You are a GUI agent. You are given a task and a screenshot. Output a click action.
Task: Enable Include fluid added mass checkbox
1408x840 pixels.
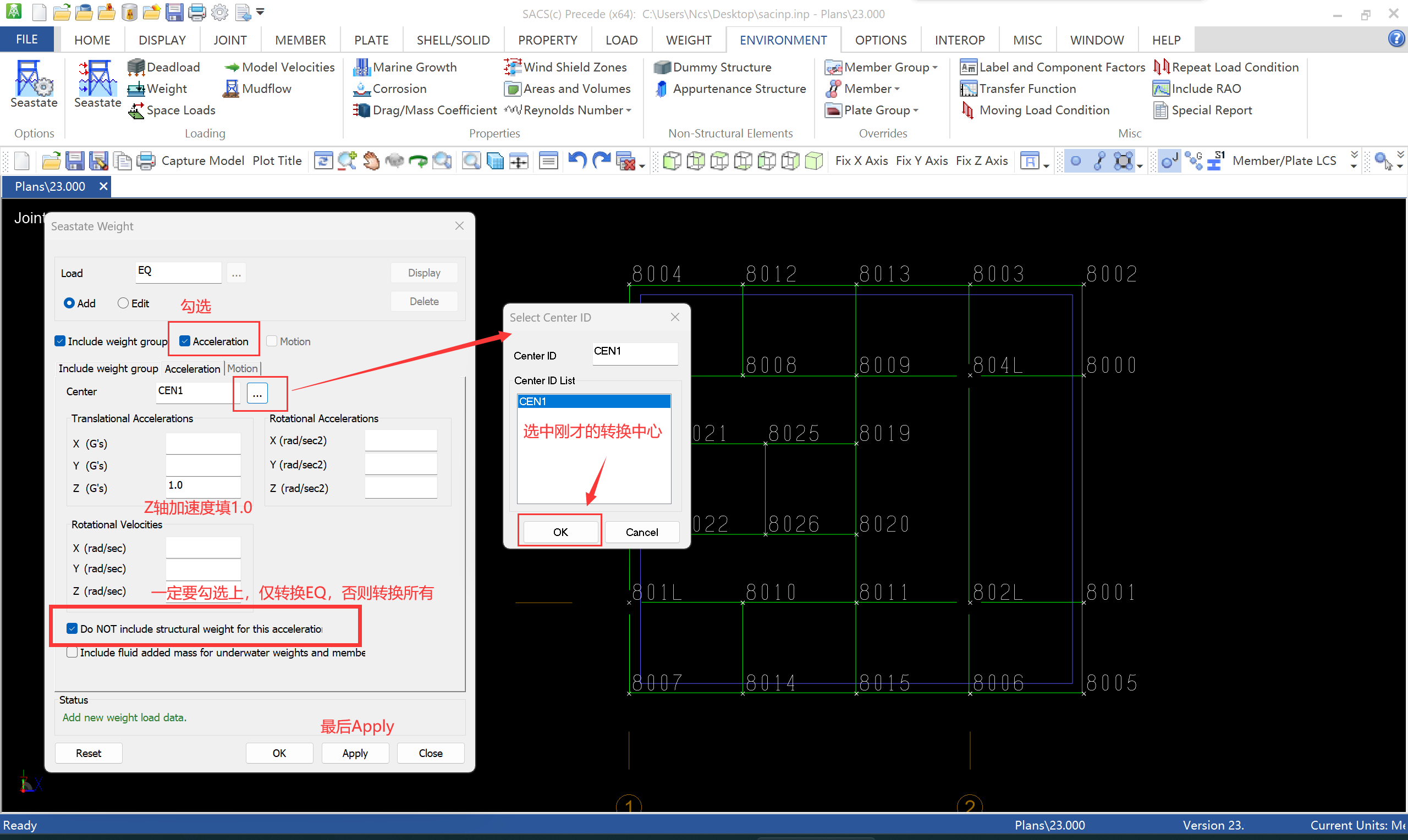coord(73,653)
